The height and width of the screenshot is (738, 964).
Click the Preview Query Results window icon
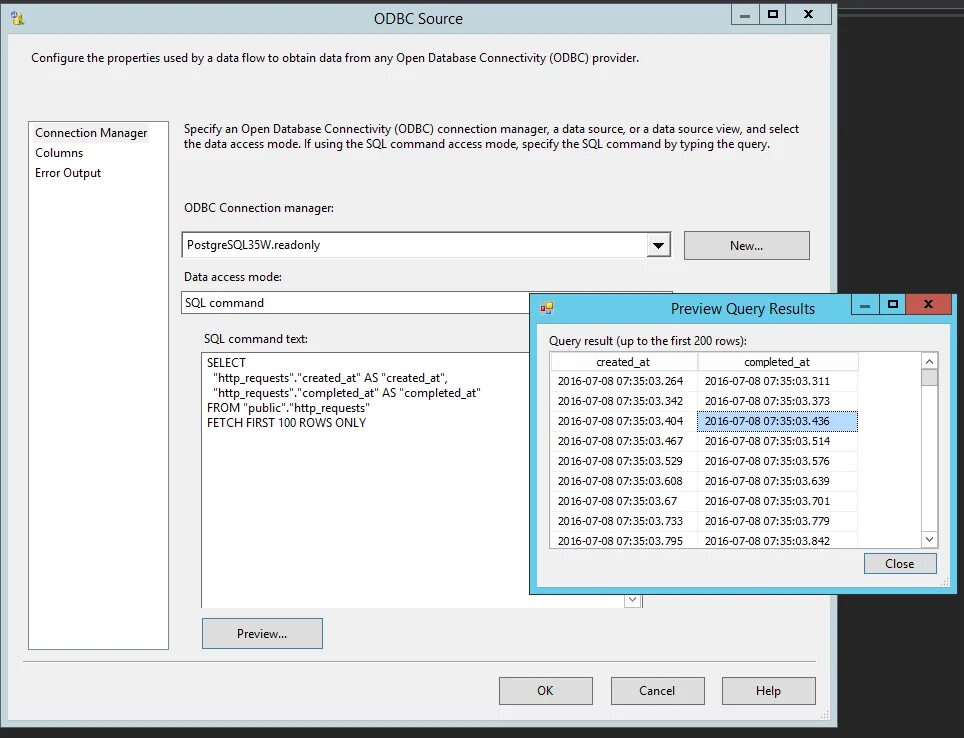[547, 308]
